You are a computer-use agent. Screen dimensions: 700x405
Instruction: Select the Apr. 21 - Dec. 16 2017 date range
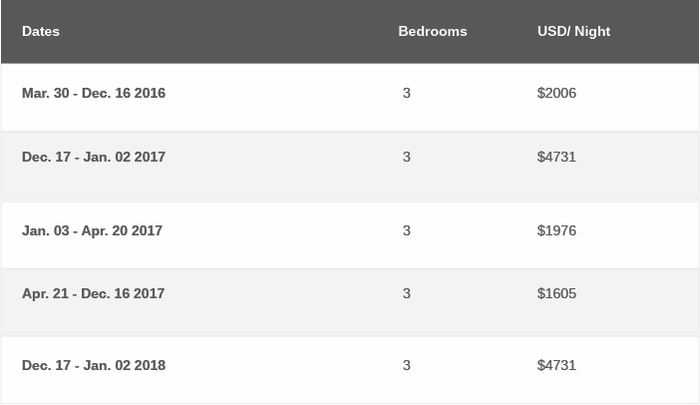[x=93, y=293]
